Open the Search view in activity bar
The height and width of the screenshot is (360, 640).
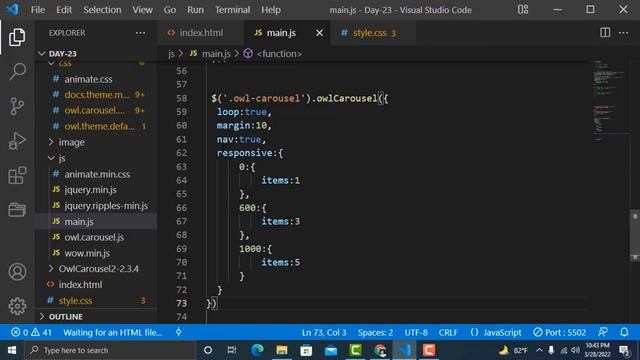[17, 71]
